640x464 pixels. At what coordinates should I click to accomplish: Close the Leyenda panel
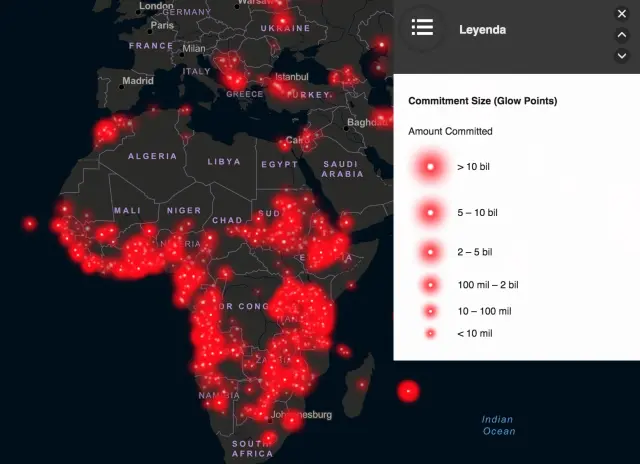(621, 13)
